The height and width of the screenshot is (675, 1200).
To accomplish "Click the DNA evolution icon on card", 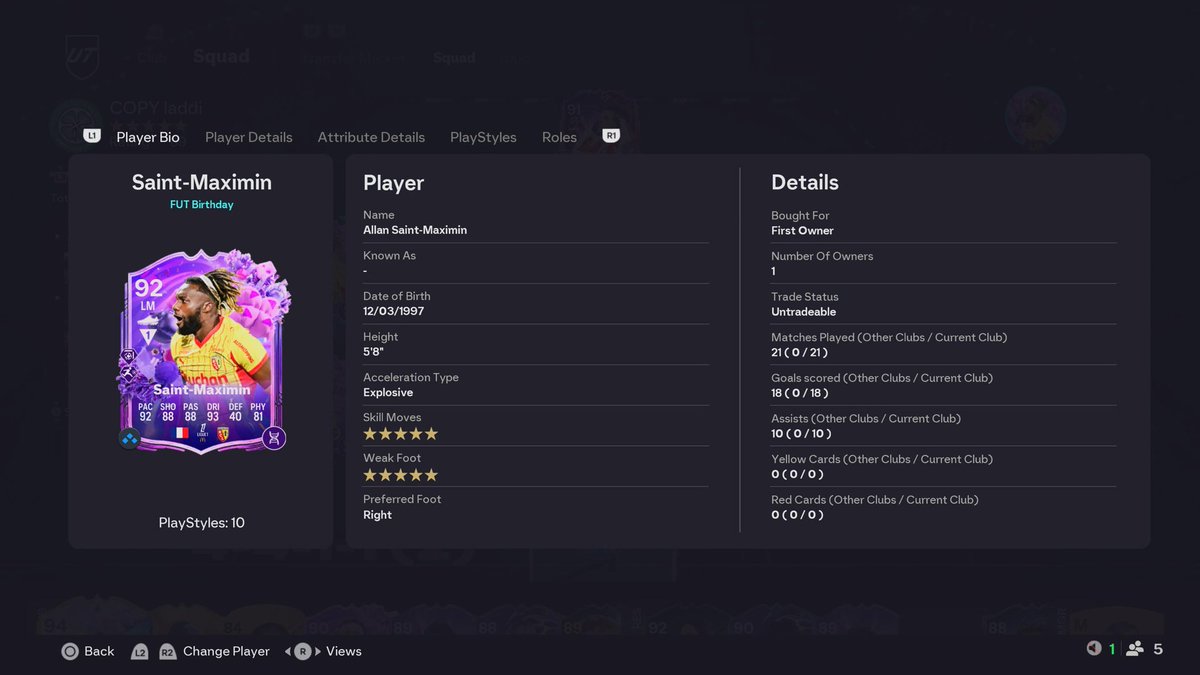I will pyautogui.click(x=274, y=437).
